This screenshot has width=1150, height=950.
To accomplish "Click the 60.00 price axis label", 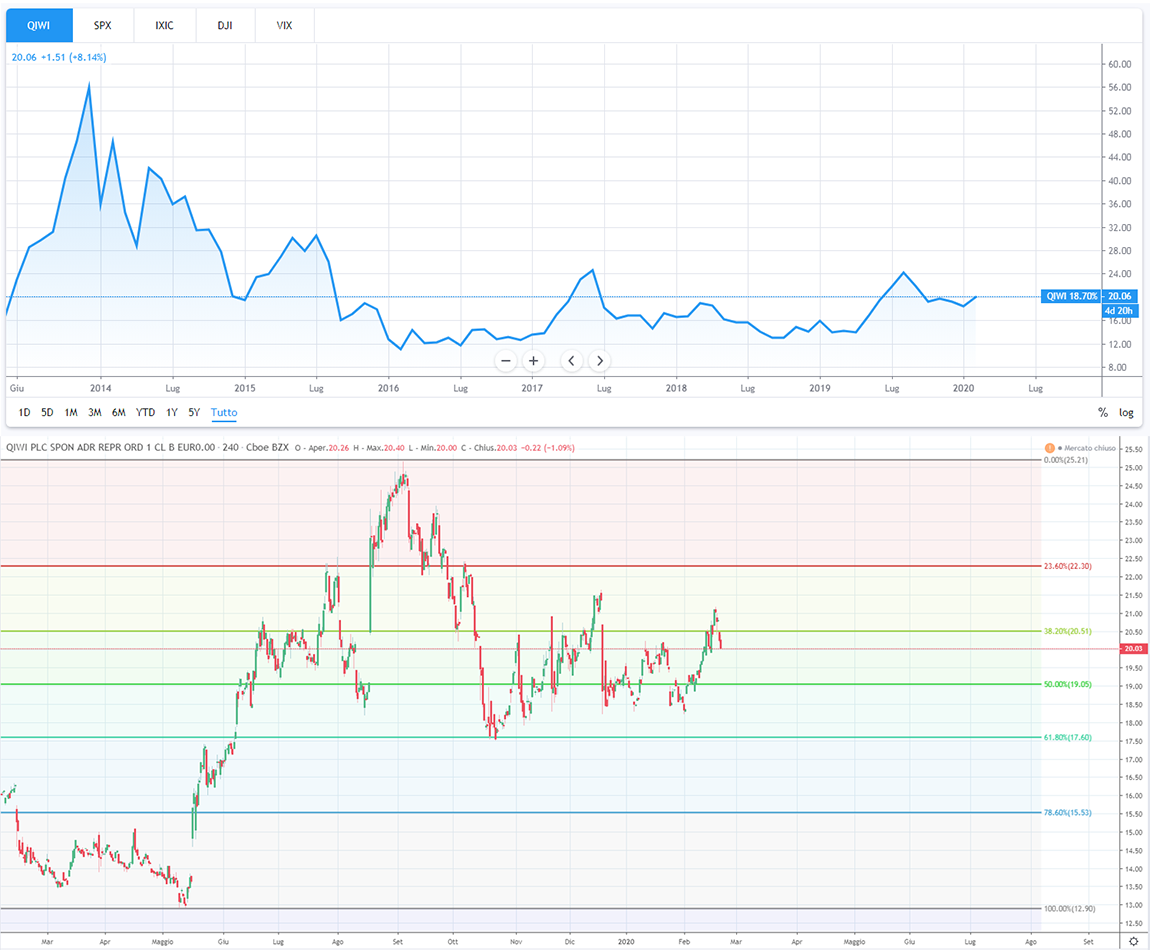I will (1119, 65).
